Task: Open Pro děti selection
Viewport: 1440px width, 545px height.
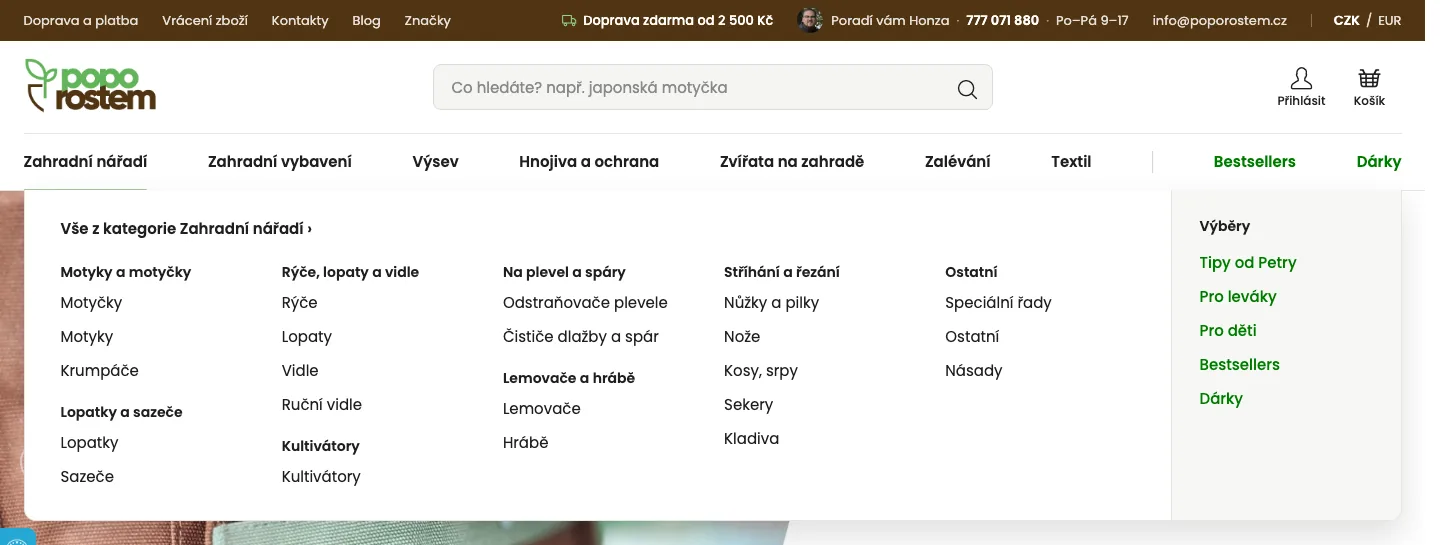Action: pyautogui.click(x=1228, y=330)
